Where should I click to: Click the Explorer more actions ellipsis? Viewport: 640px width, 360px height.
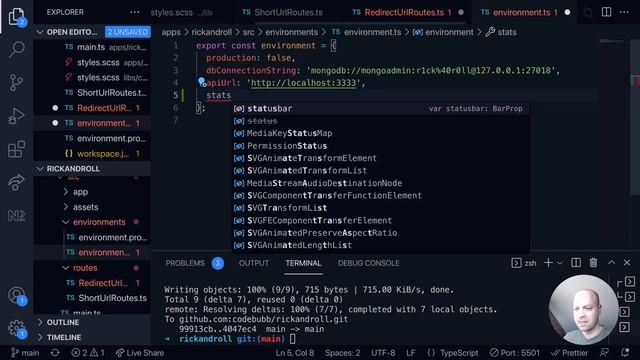pos(135,12)
